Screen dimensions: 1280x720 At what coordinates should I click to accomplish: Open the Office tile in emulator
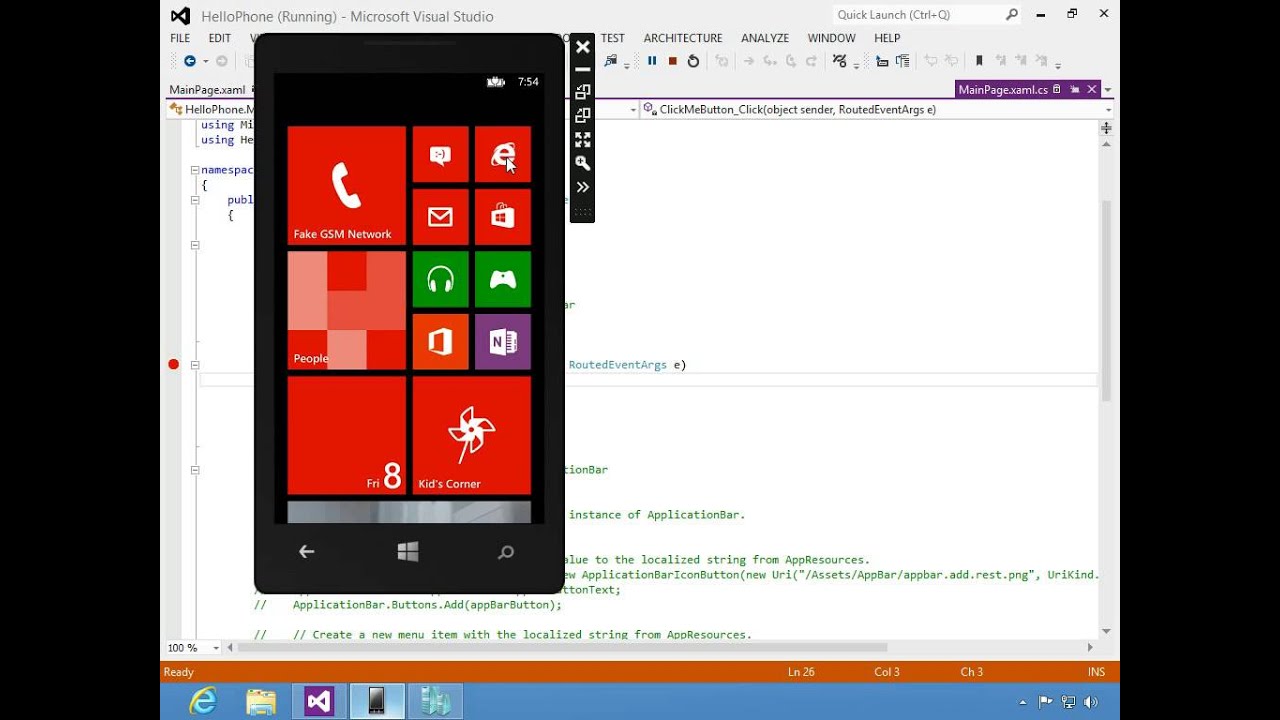coord(440,342)
